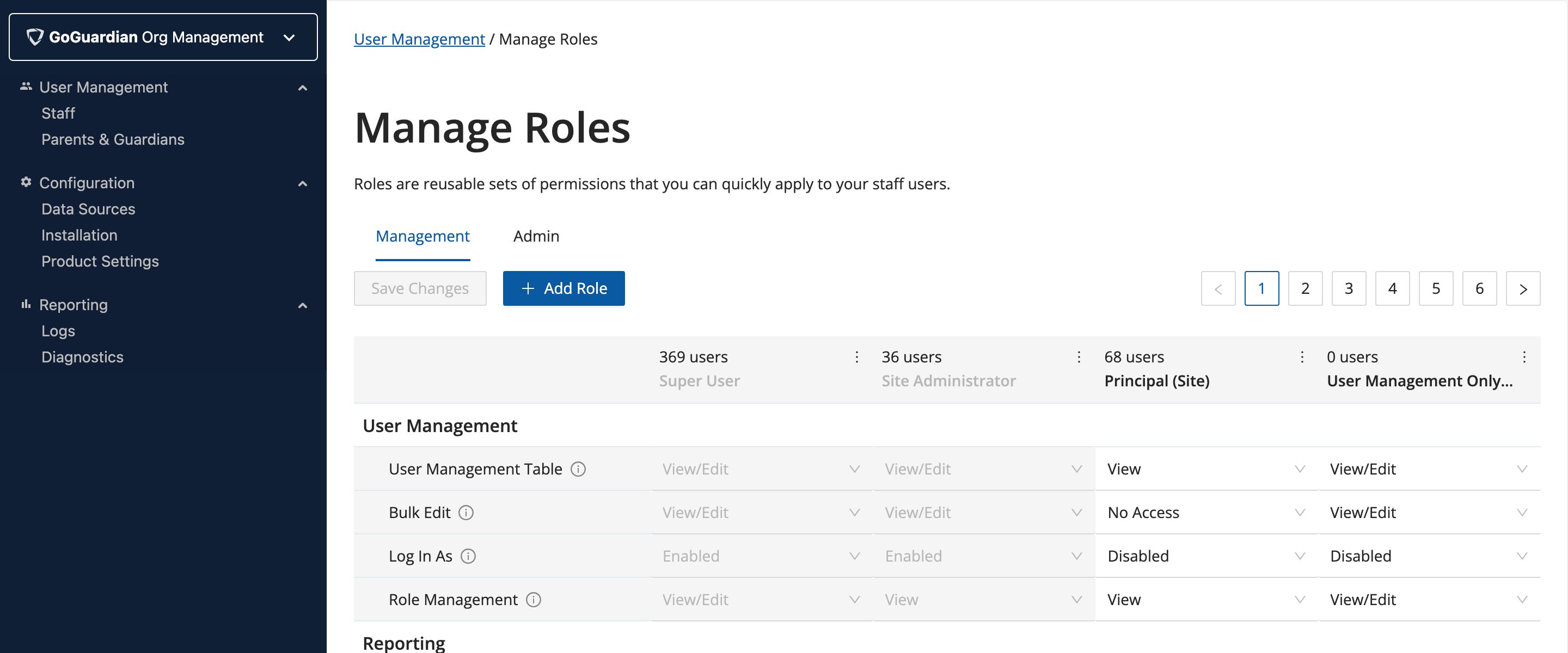Go to next page with right arrow
This screenshot has width=1568, height=653.
(1523, 288)
